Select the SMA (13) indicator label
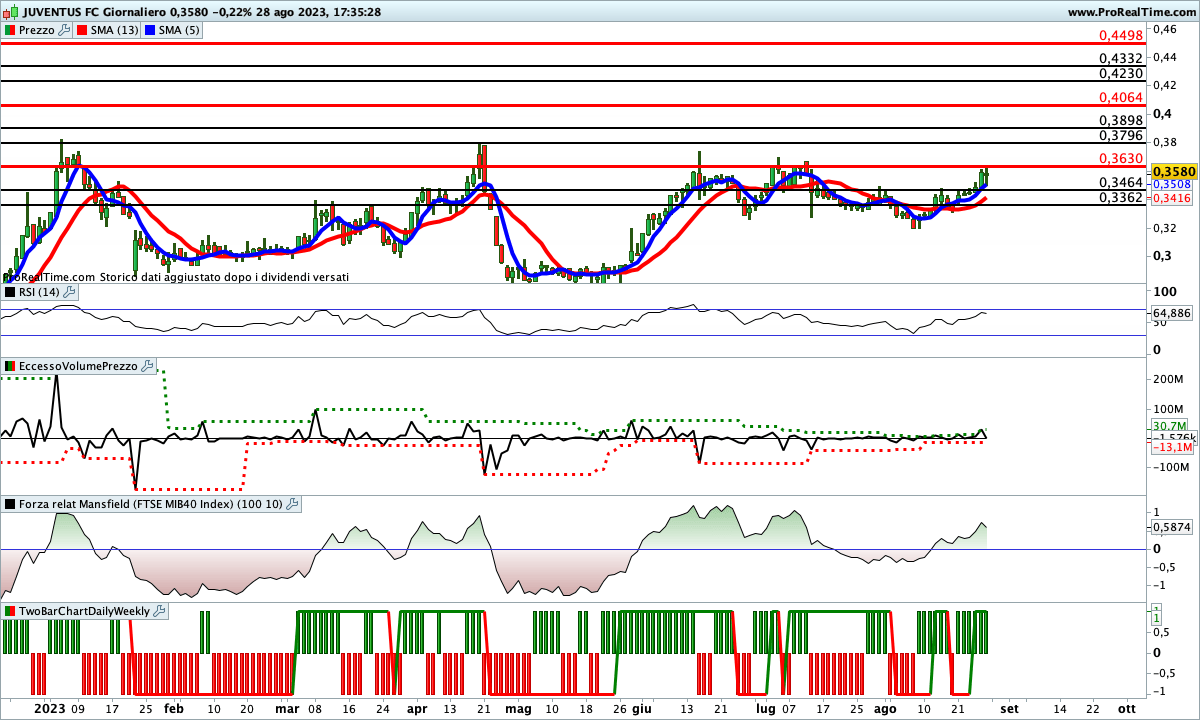 115,31
